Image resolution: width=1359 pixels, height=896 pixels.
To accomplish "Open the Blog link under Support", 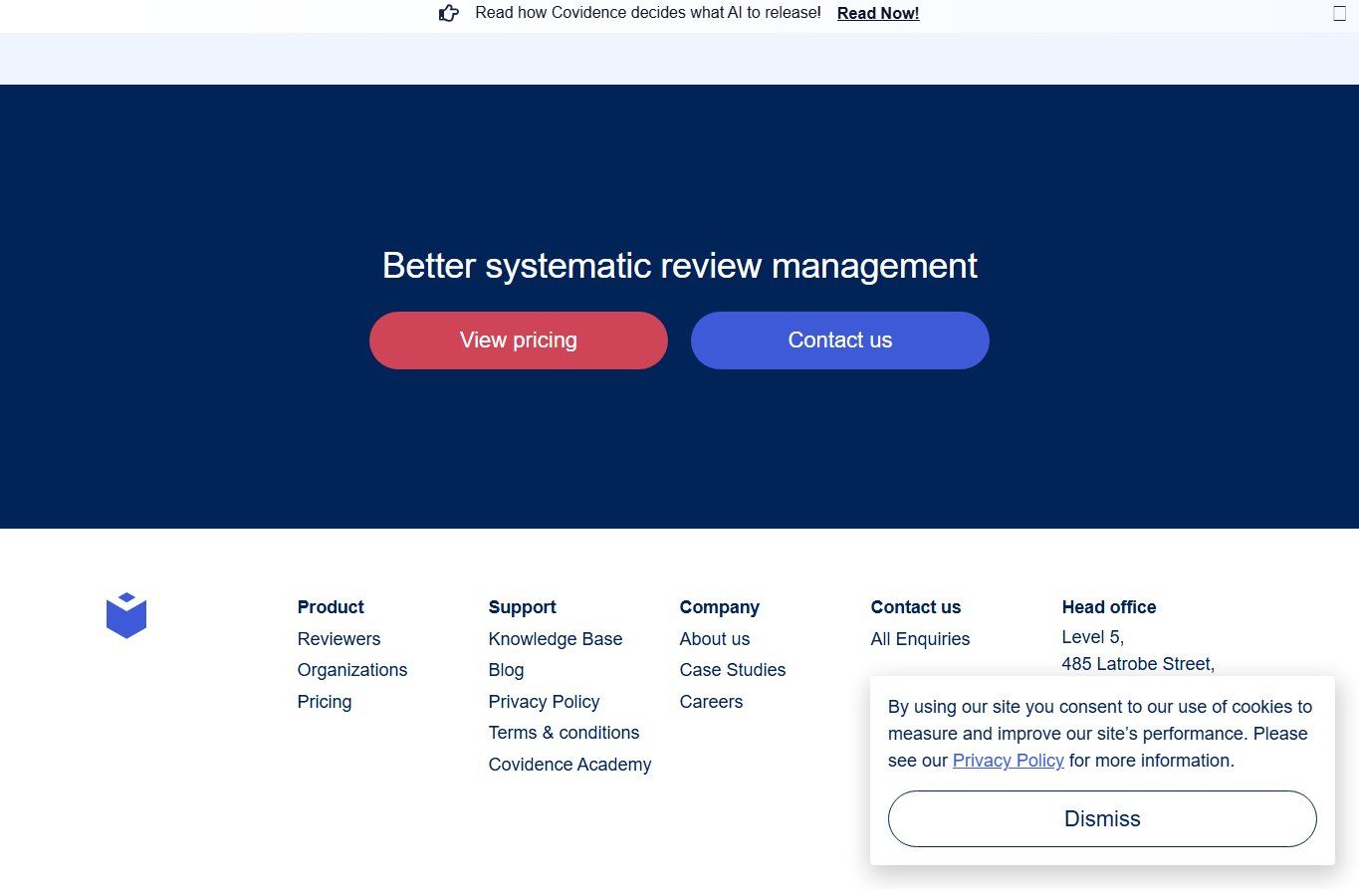I will (506, 670).
